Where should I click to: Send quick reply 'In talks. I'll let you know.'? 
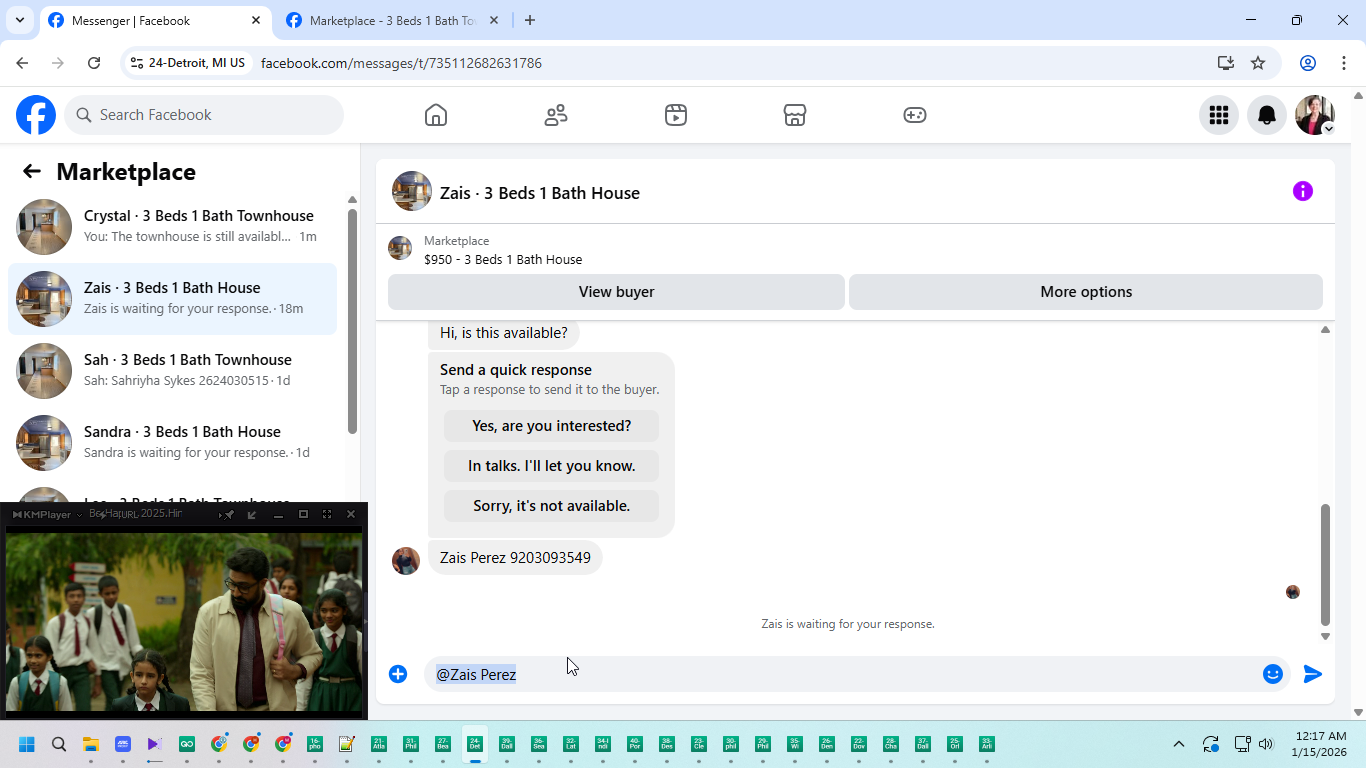click(x=551, y=466)
